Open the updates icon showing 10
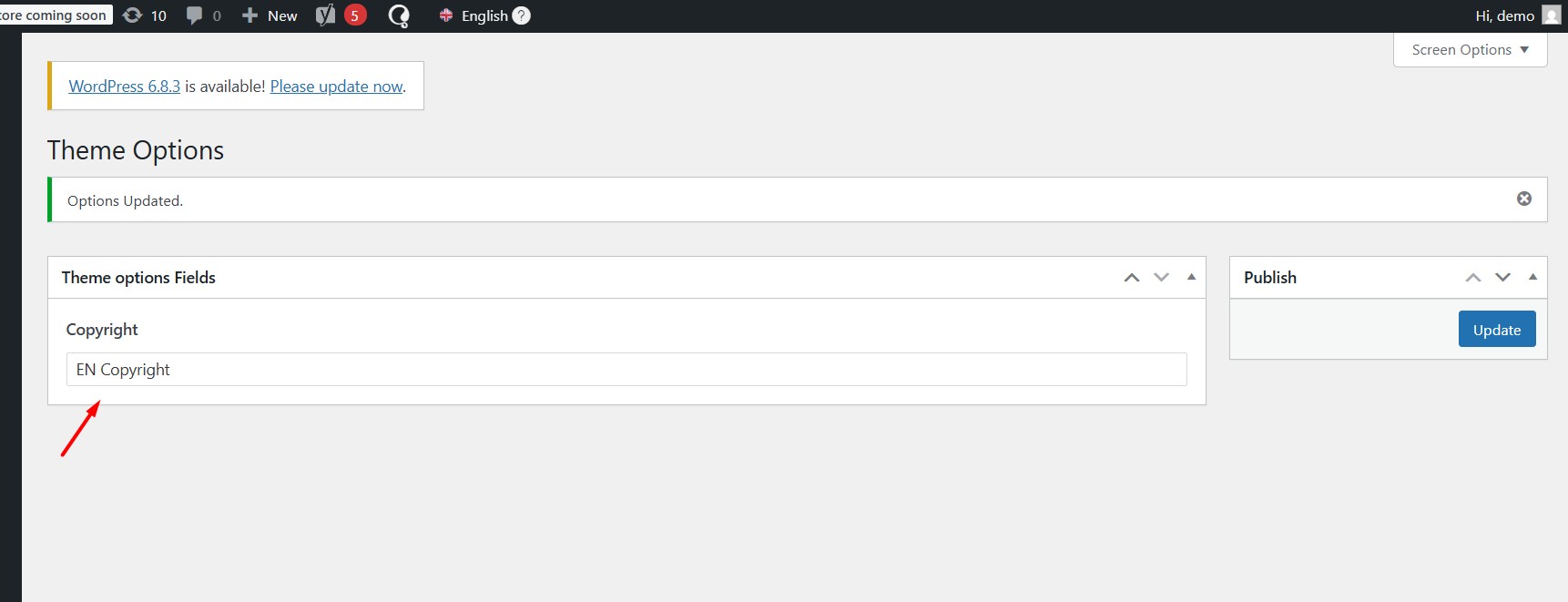This screenshot has height=602, width=1568. coord(133,15)
